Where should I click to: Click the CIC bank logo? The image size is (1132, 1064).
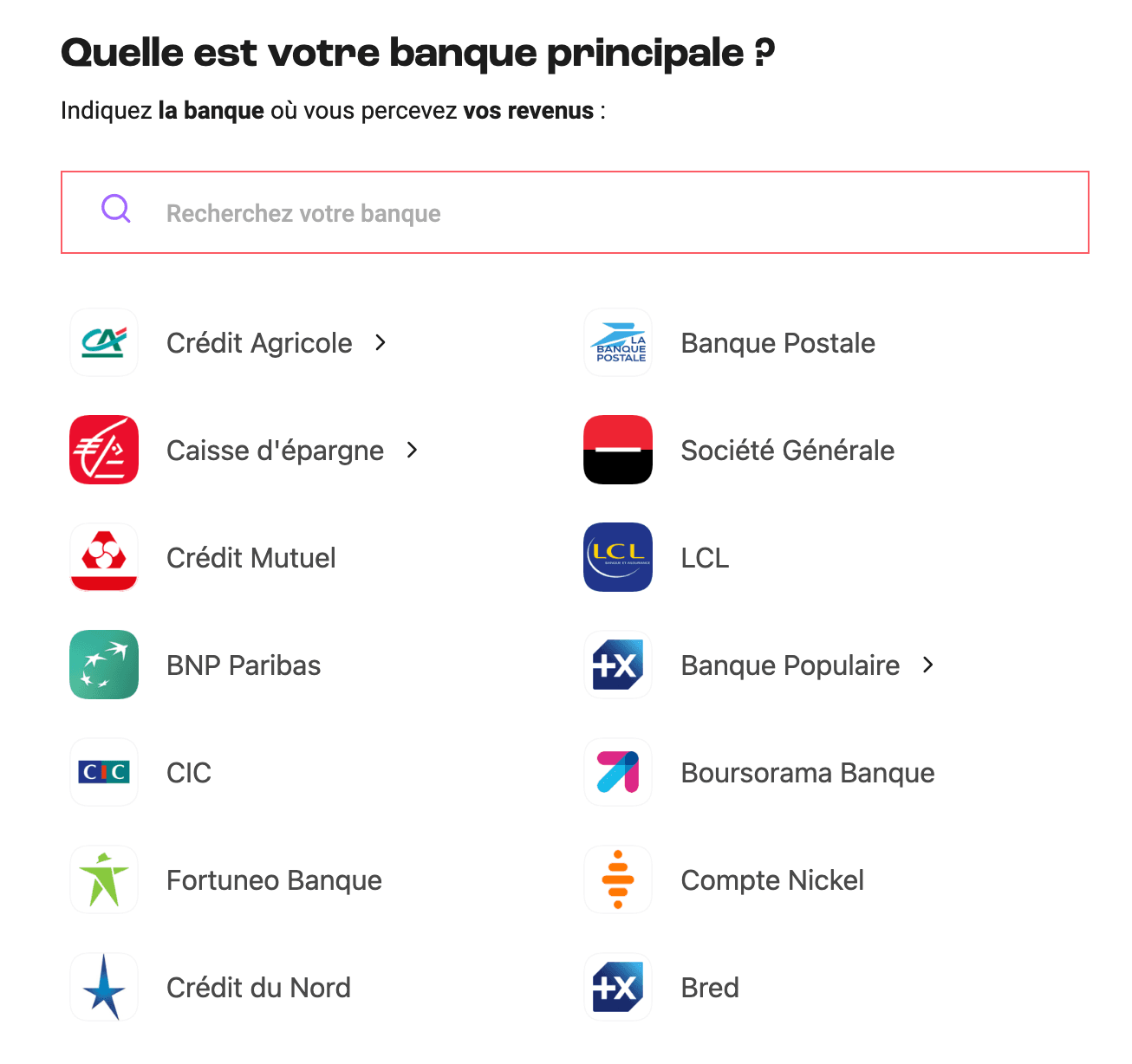[103, 772]
